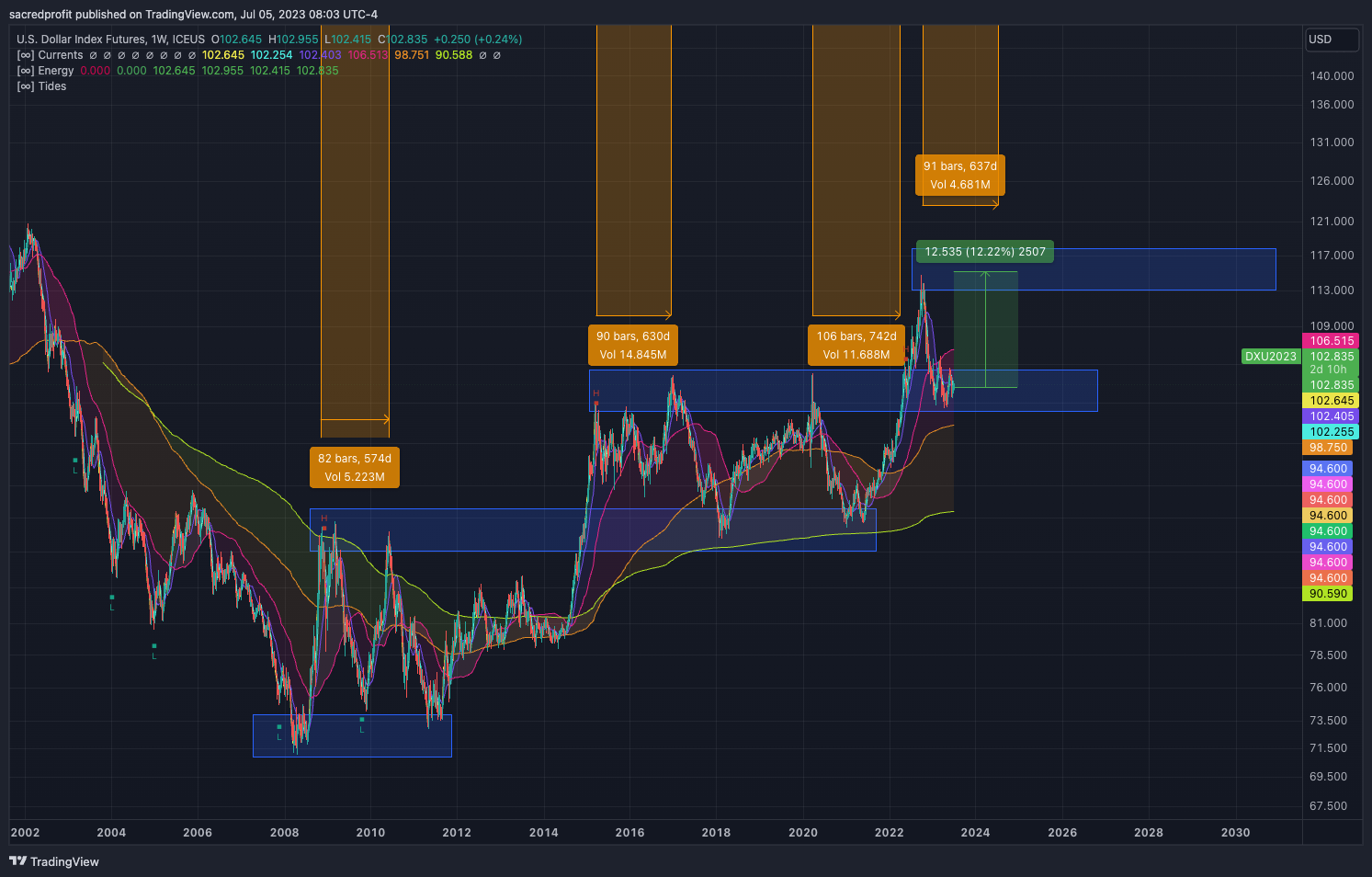Image resolution: width=1372 pixels, height=877 pixels.
Task: Click the 12.535 (12.22%) price range label
Action: 985,252
